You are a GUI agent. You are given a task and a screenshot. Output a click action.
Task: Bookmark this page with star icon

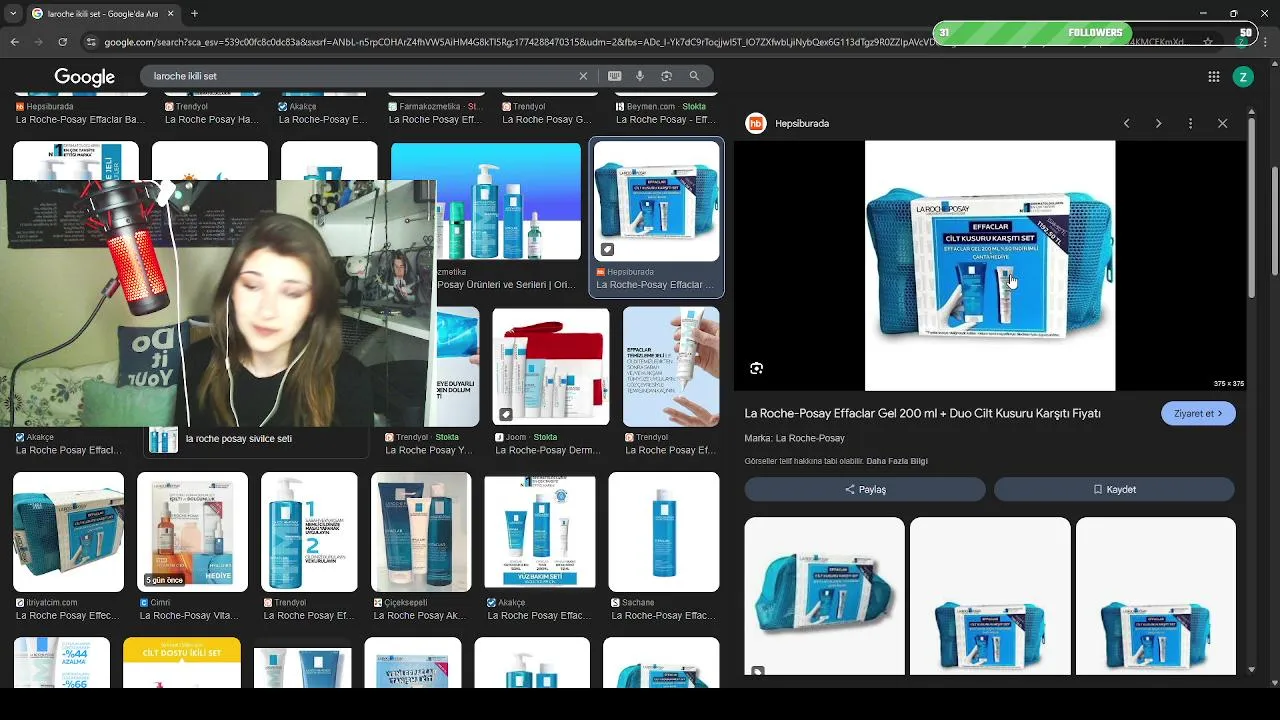click(x=1208, y=42)
